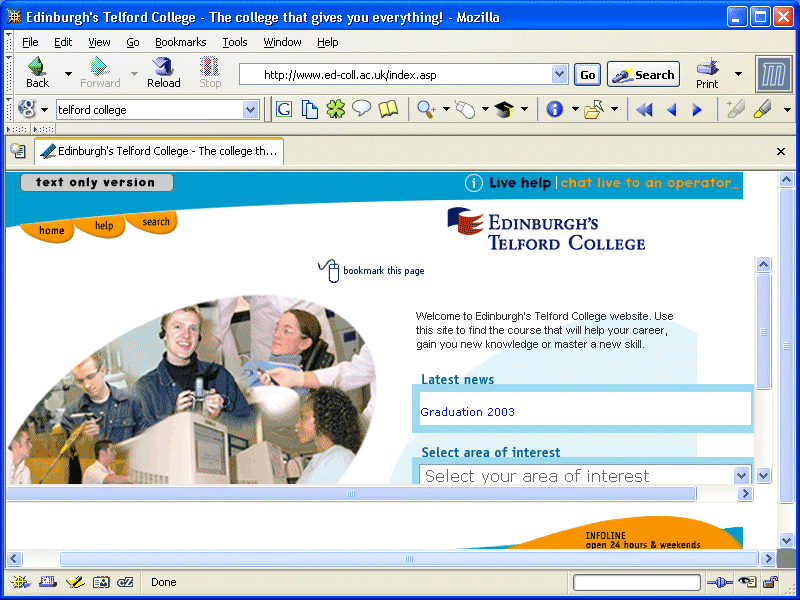Image resolution: width=800 pixels, height=600 pixels.
Task: Click the orange 'help' page button
Action: pyautogui.click(x=103, y=226)
